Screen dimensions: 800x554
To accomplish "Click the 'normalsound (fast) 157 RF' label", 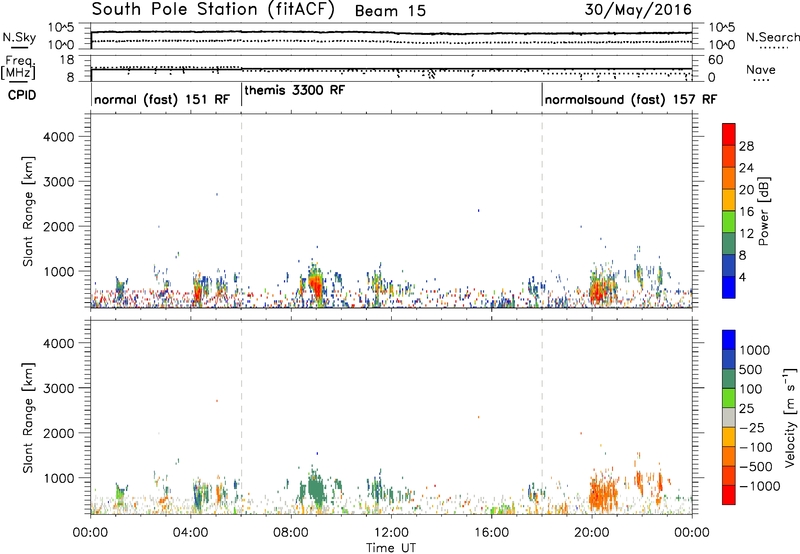I will point(631,99).
